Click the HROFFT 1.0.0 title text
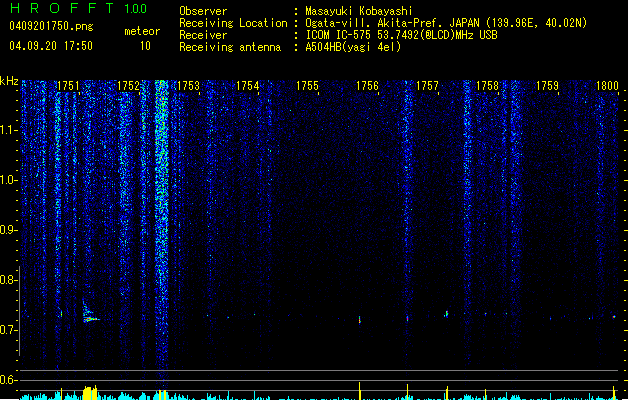Screen dimensions: 629x400 (78, 8)
